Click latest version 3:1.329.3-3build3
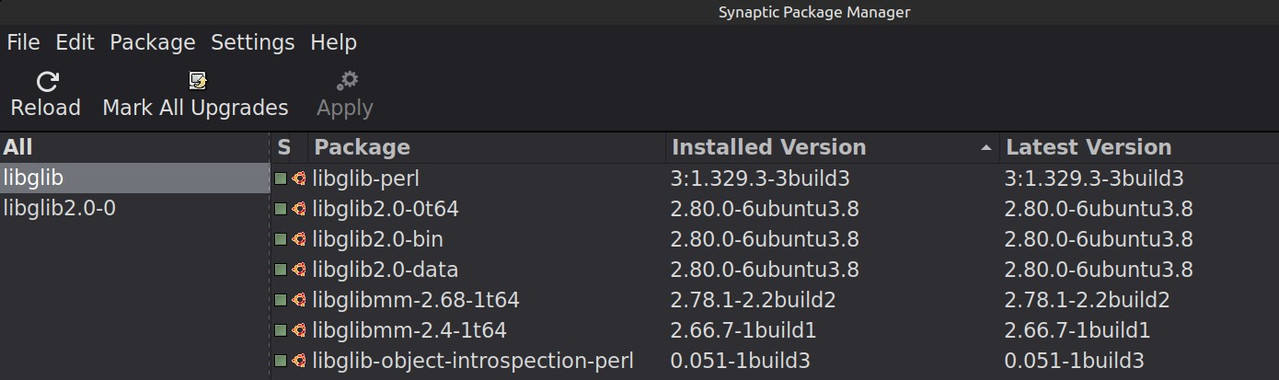The height and width of the screenshot is (380, 1279). point(1094,179)
